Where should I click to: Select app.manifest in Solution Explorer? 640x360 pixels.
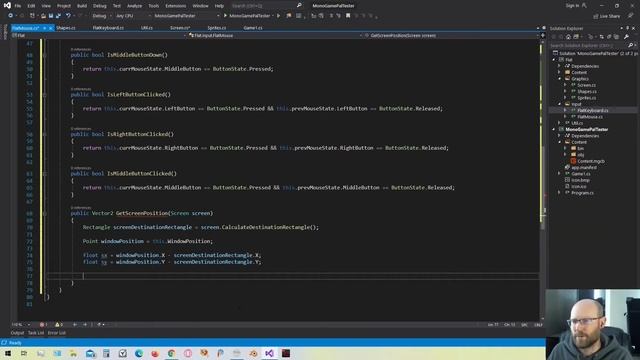584,167
